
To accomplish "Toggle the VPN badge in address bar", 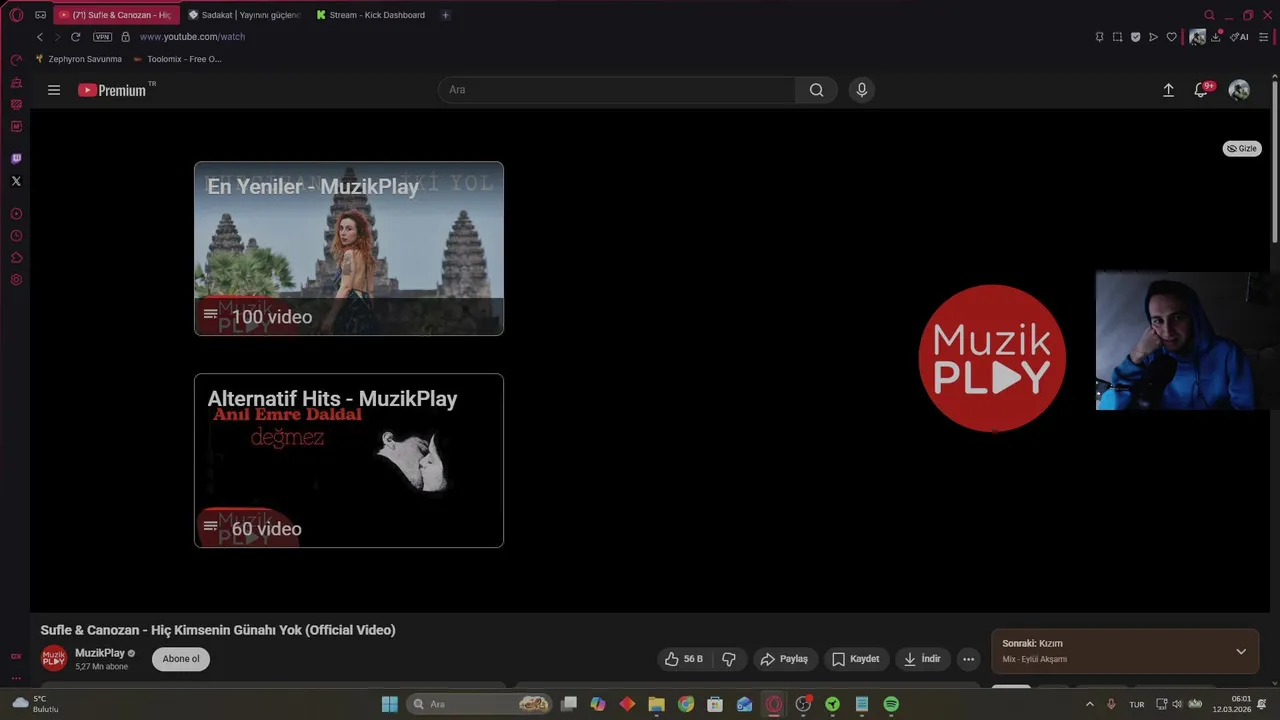I will click(103, 37).
